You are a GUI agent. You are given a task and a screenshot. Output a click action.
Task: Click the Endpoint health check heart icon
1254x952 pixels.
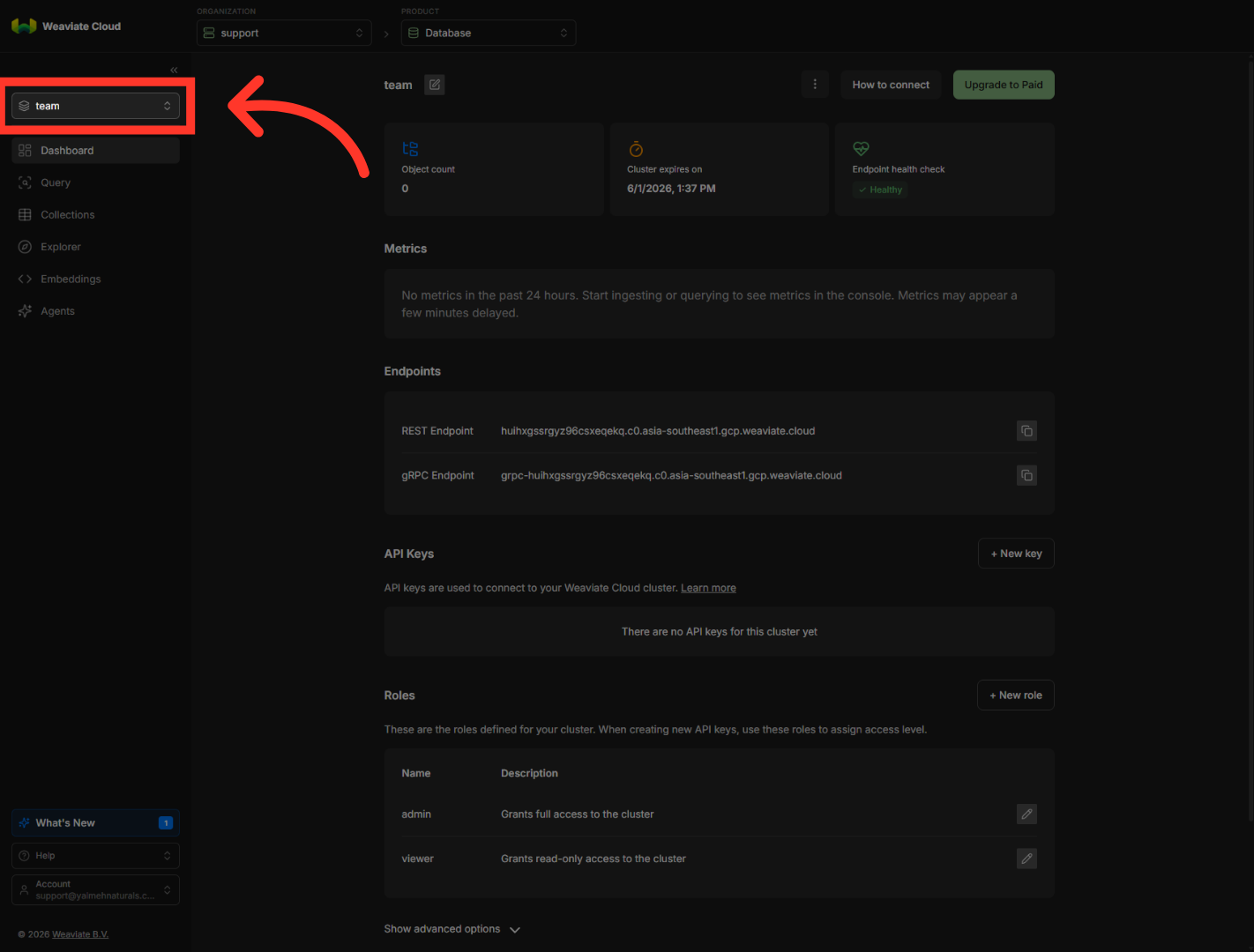[861, 149]
